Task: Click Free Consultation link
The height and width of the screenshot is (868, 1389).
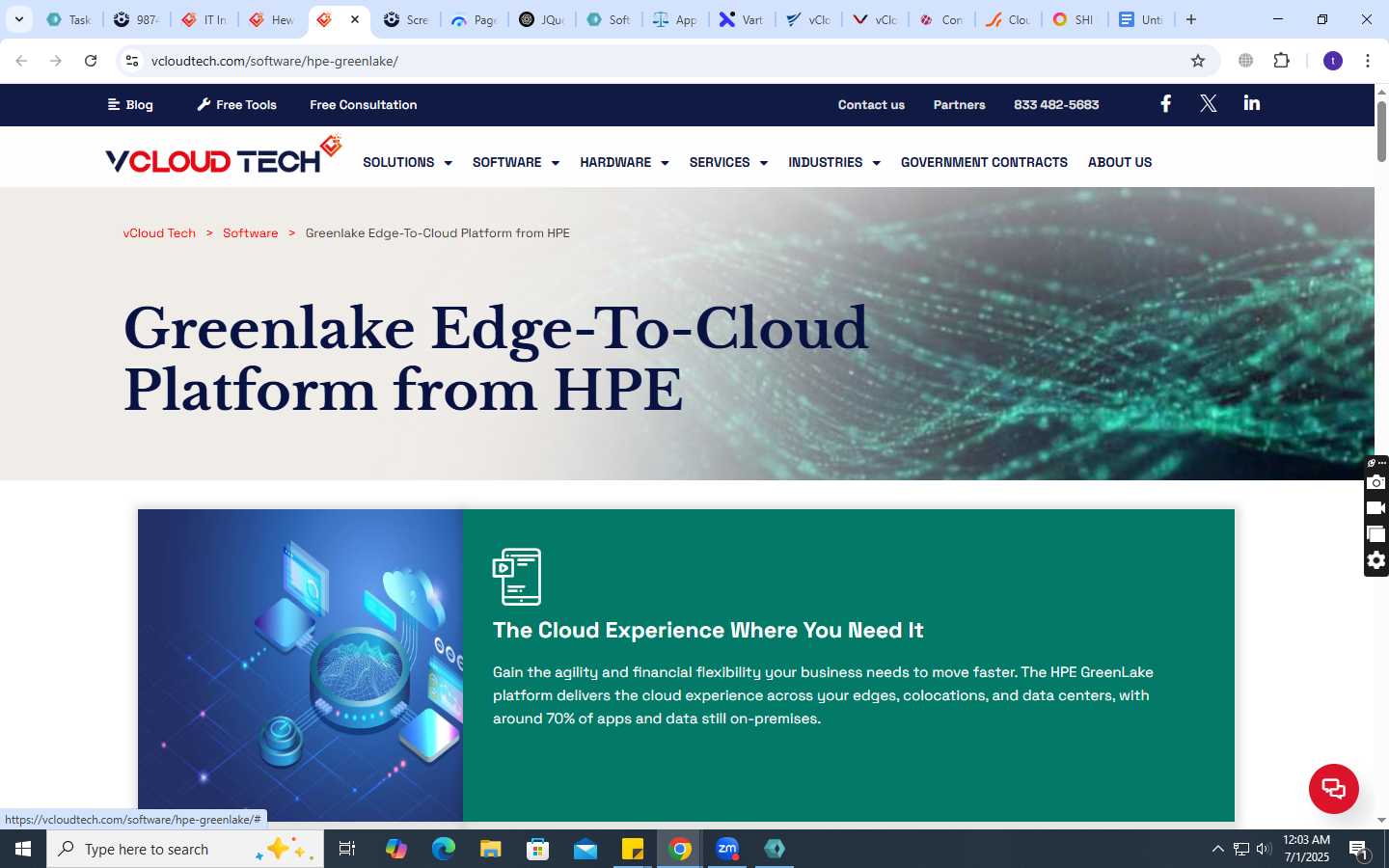Action: point(364,104)
